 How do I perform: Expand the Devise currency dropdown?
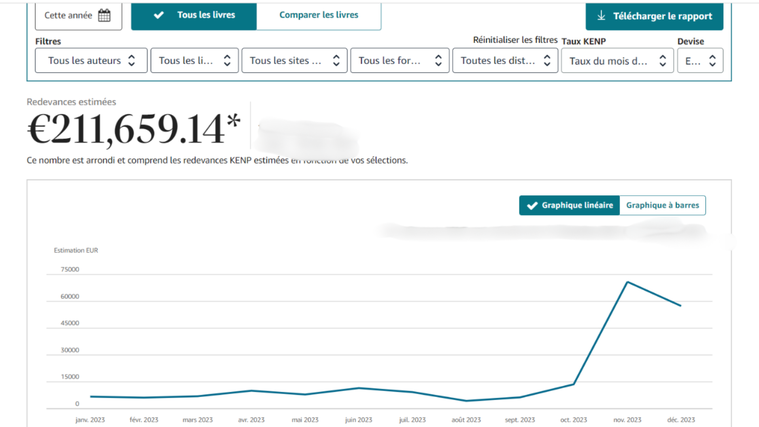point(700,61)
